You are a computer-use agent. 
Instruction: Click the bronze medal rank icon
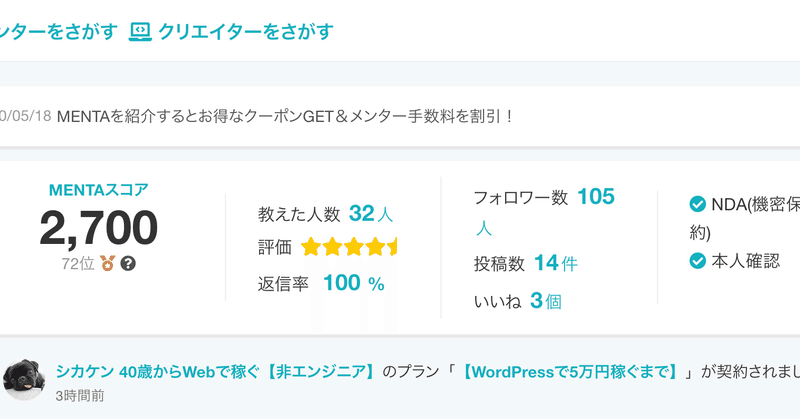107,263
